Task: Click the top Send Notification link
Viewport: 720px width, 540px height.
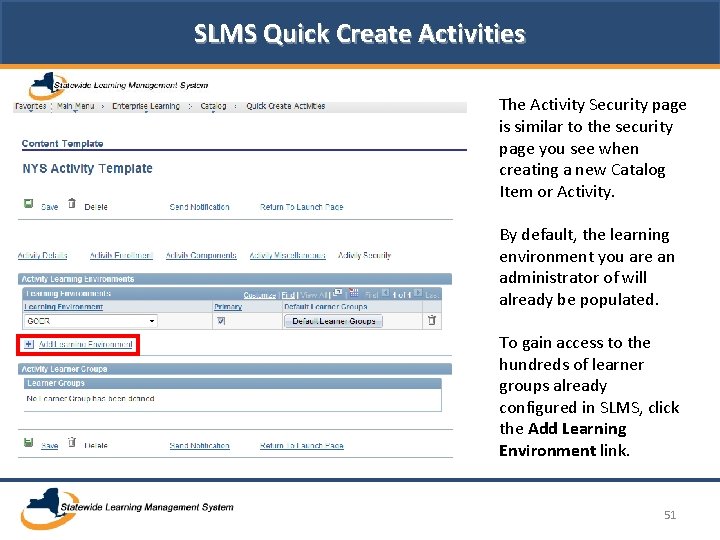Action: point(199,207)
